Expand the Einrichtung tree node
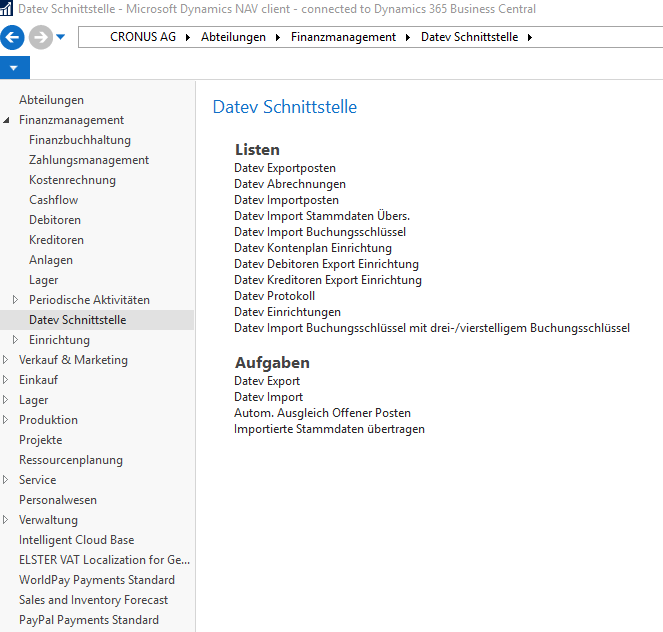Image resolution: width=663 pixels, height=632 pixels. click(x=14, y=340)
